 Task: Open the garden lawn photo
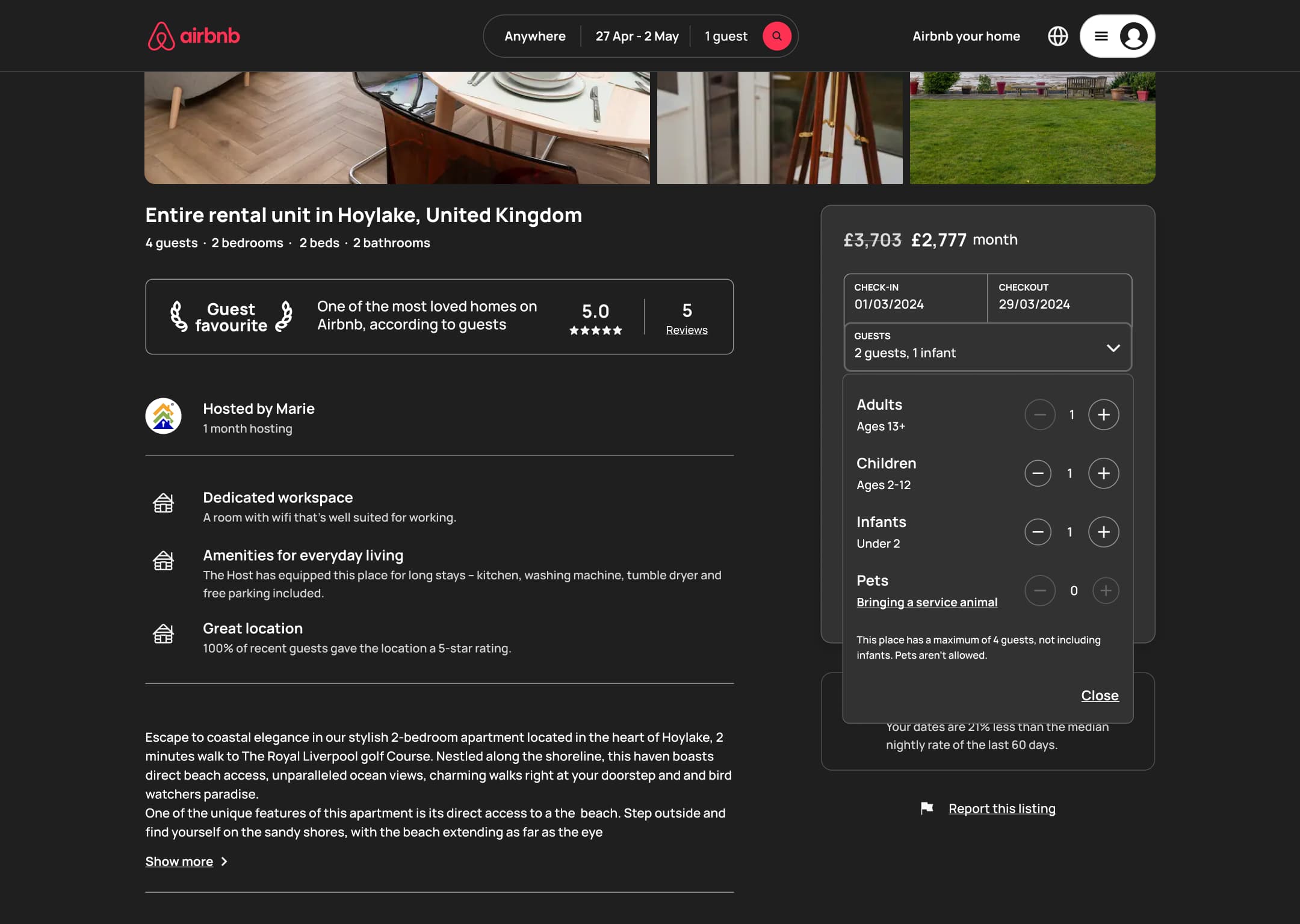pos(1032,128)
